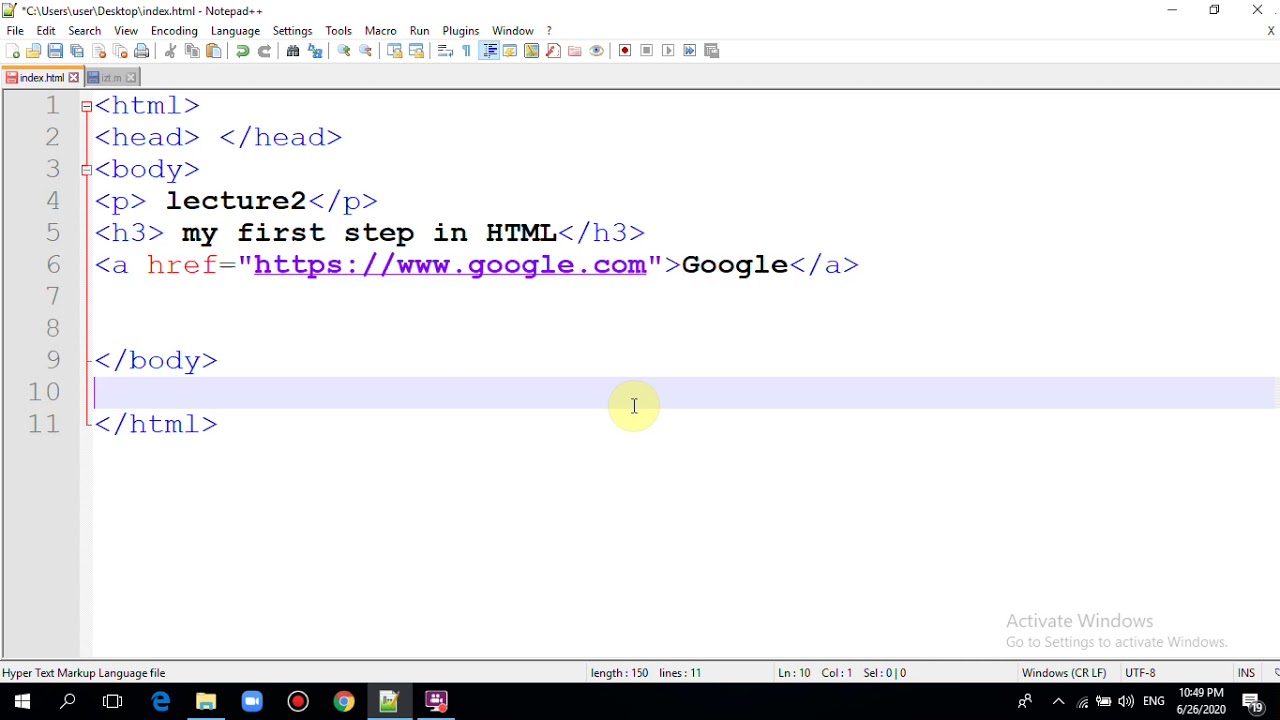Screen dimensions: 1280x720
Task: Click line 7 in the editor
Action: (686, 296)
